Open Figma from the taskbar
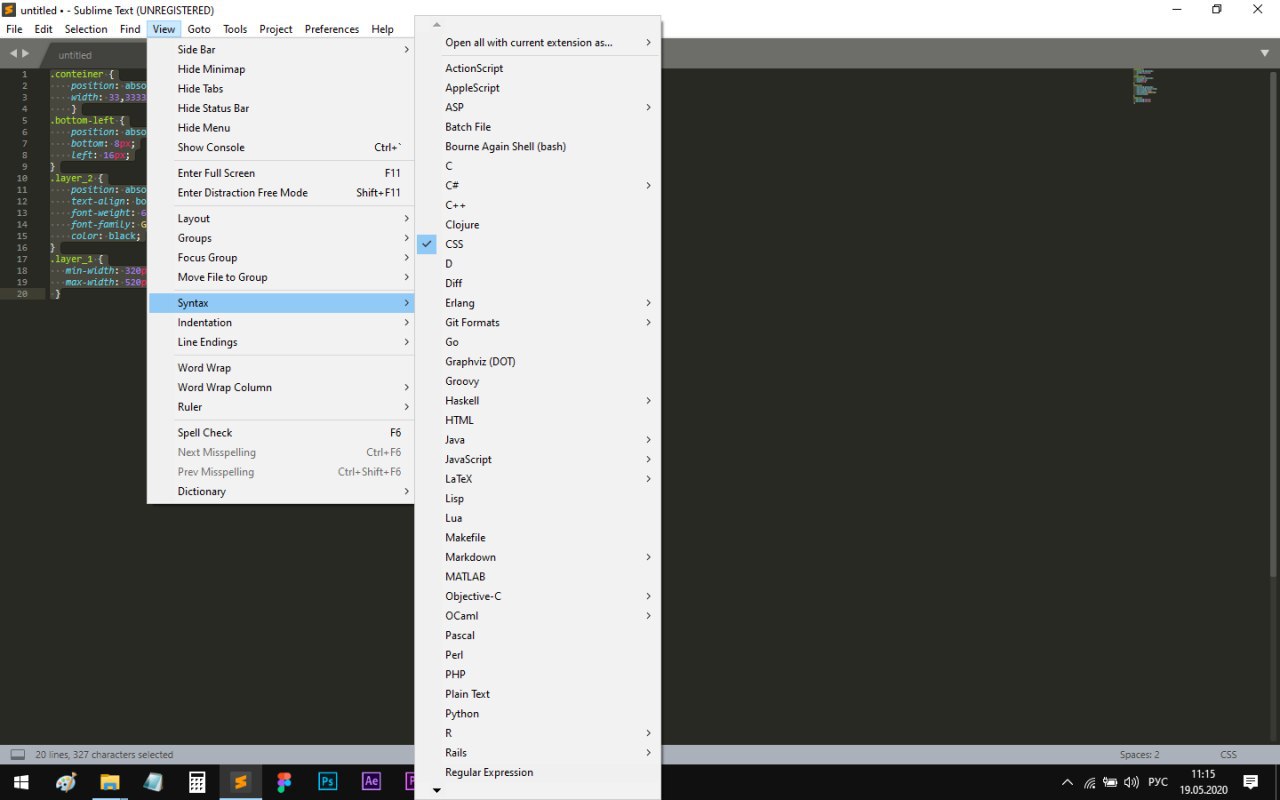This screenshot has width=1280, height=800. click(284, 782)
